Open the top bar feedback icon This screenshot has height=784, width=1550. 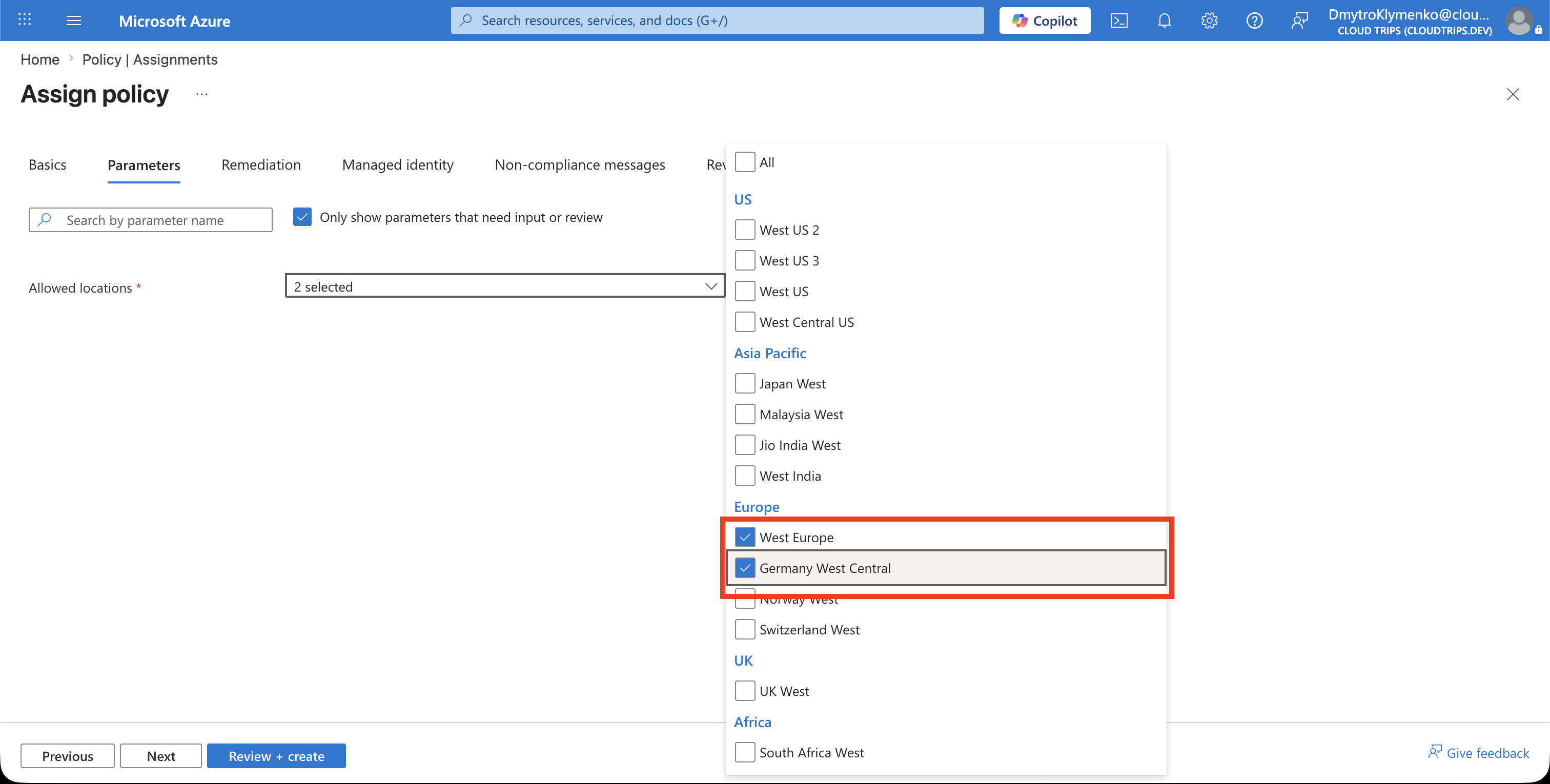tap(1300, 20)
